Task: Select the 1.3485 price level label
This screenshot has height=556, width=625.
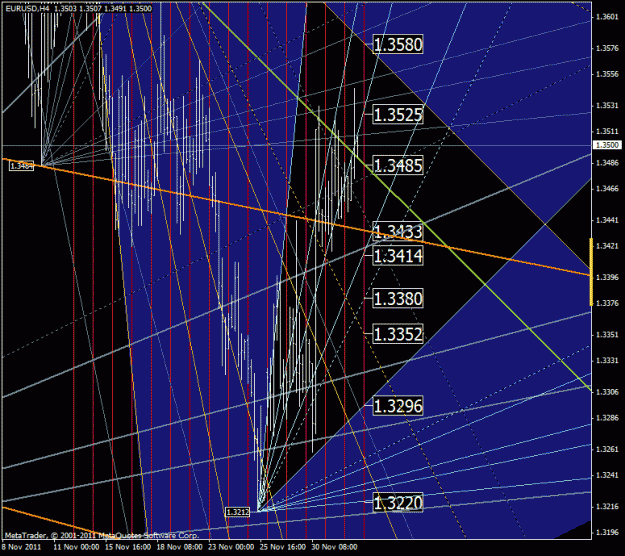Action: pyautogui.click(x=398, y=165)
